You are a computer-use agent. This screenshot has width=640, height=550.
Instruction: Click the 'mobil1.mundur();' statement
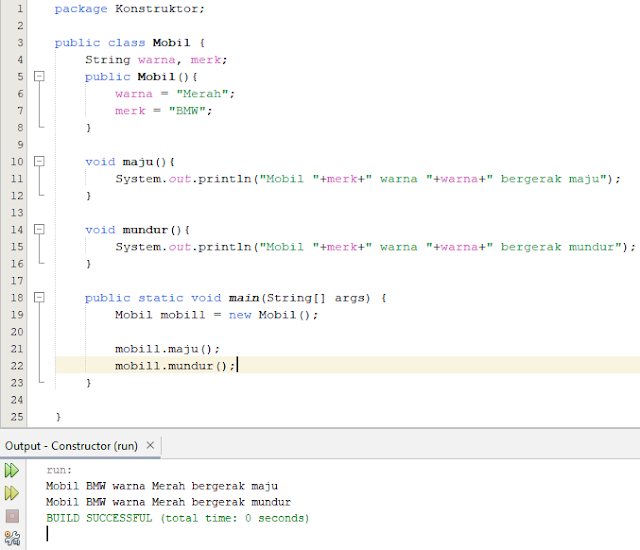[x=175, y=366]
